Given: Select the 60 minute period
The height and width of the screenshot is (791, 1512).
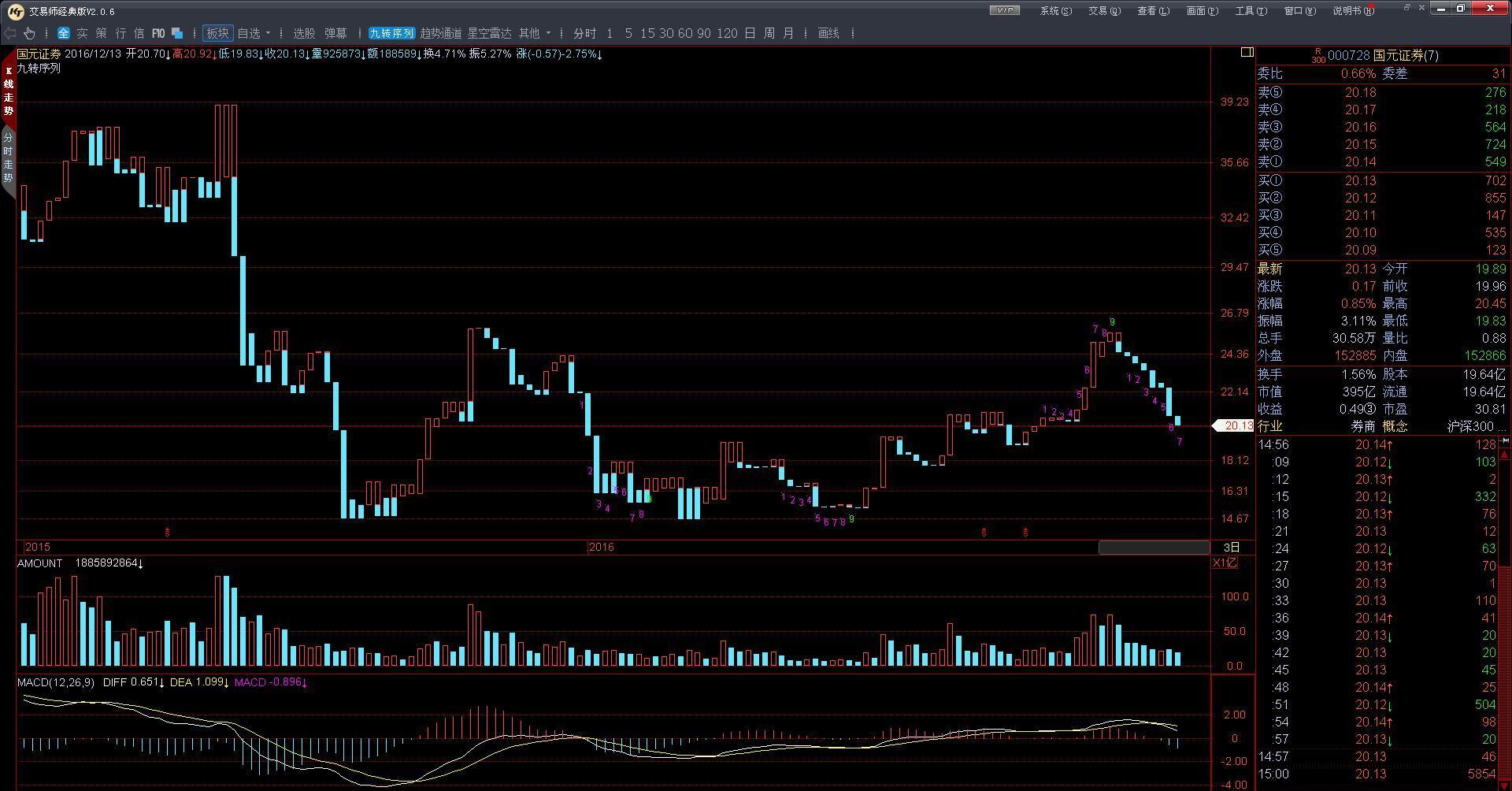Looking at the screenshot, I should click(x=685, y=33).
